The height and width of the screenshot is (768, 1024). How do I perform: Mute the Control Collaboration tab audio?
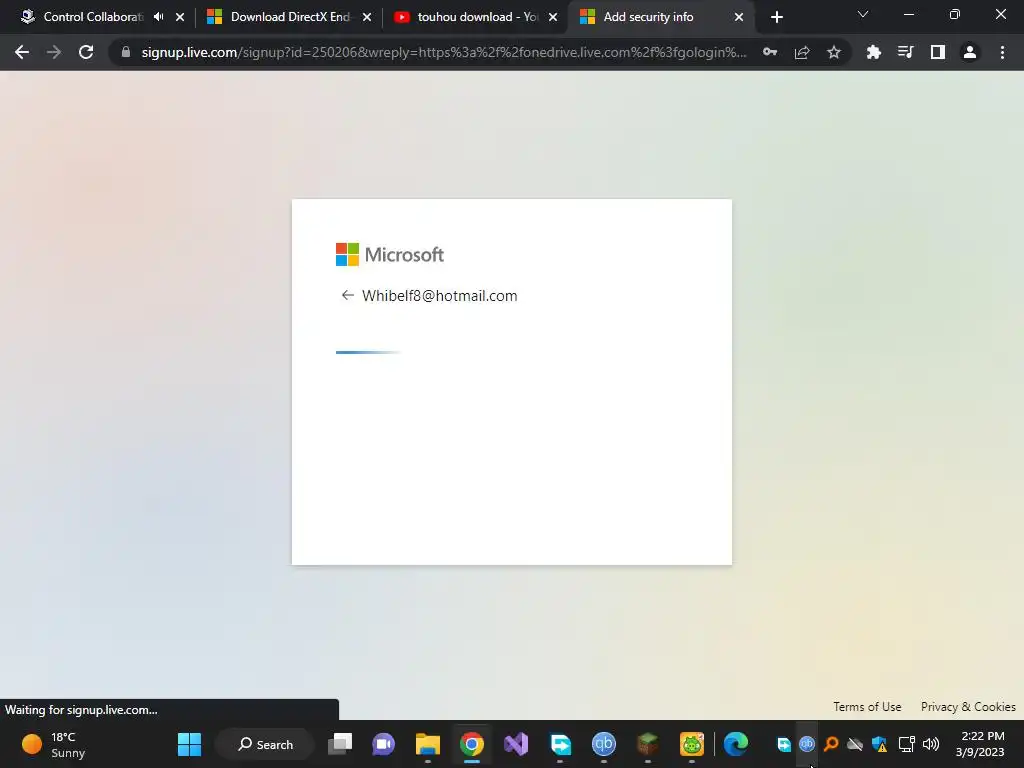click(x=159, y=17)
